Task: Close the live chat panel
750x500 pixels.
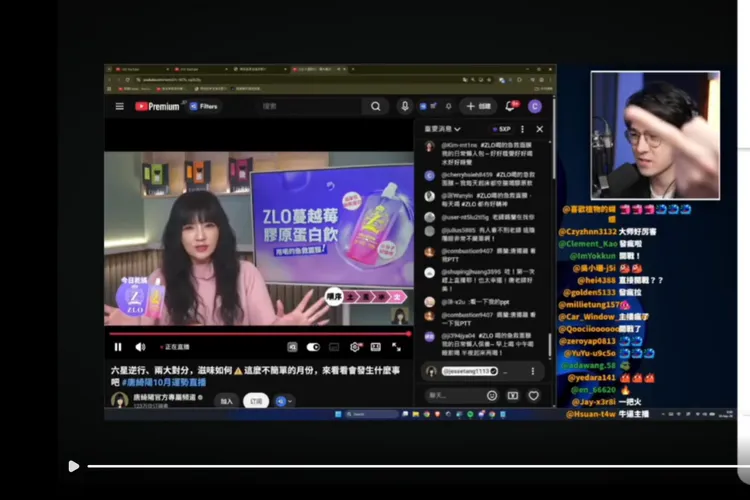Action: 540,129
